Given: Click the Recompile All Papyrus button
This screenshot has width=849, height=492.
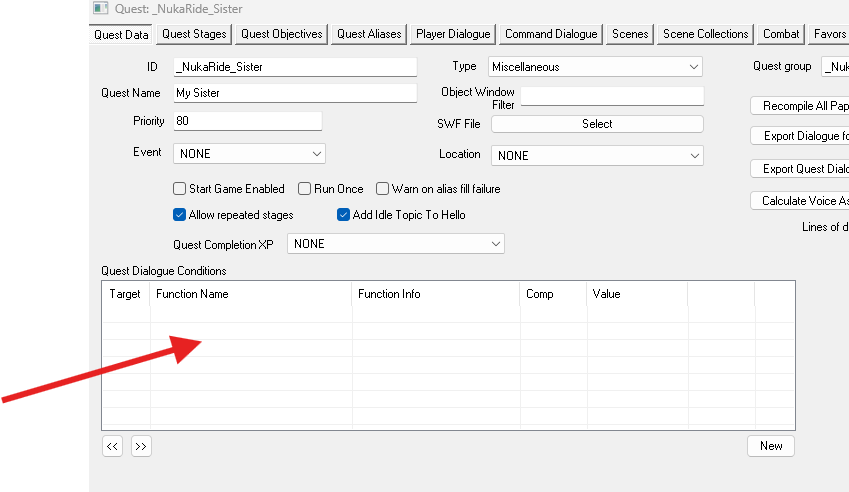Looking at the screenshot, I should click(x=800, y=106).
